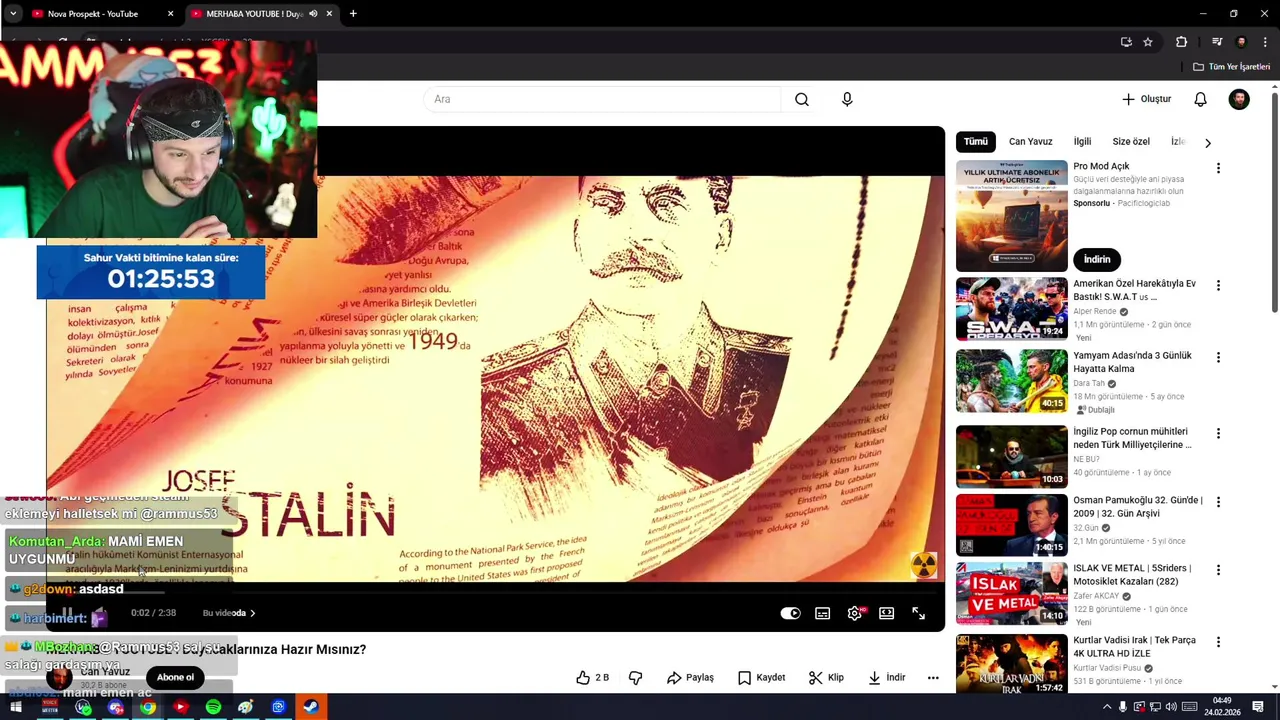Toggle subtitles in the video player
Image resolution: width=1280 pixels, height=720 pixels.
[822, 613]
